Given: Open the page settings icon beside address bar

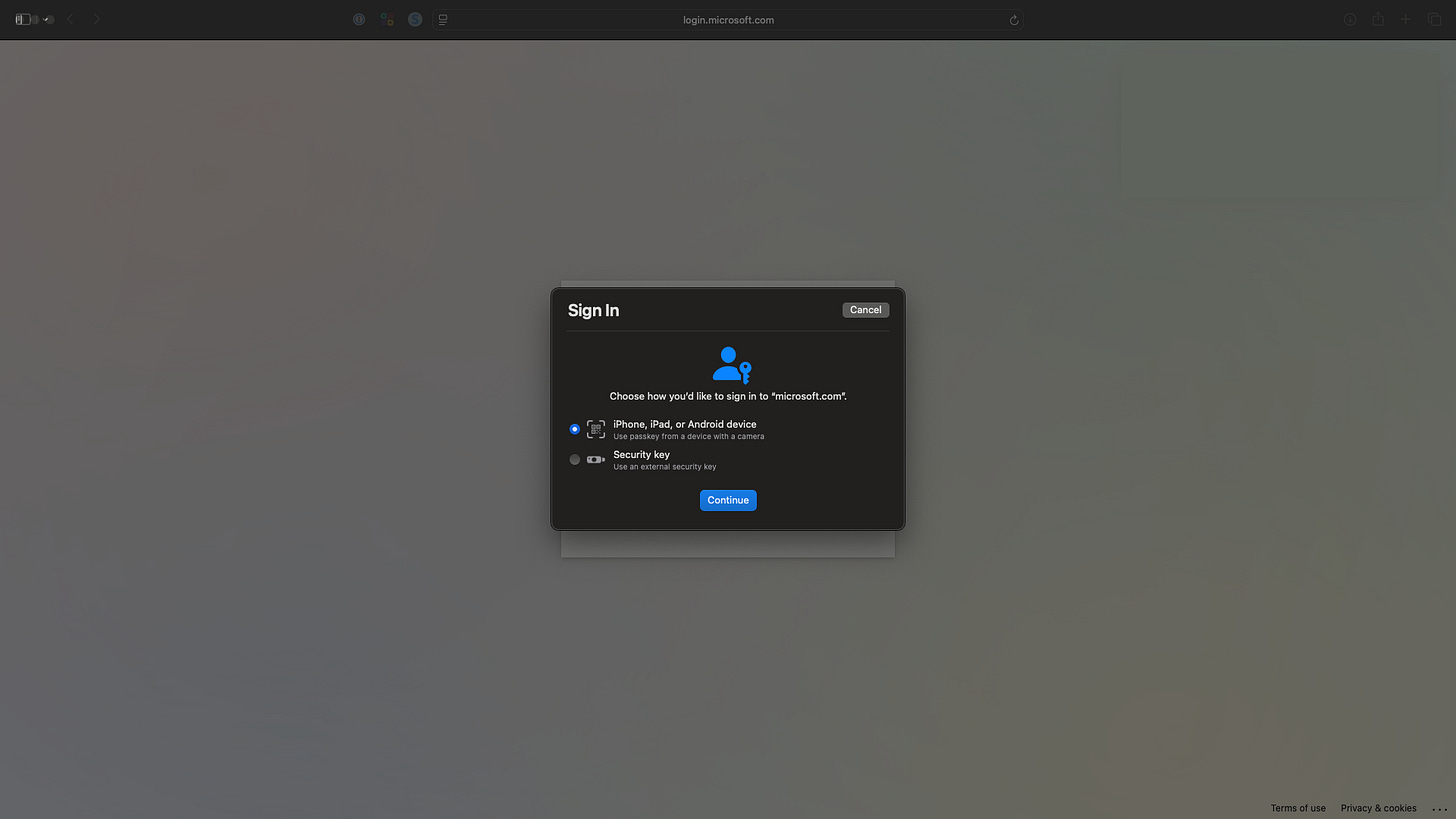Looking at the screenshot, I should (x=443, y=19).
